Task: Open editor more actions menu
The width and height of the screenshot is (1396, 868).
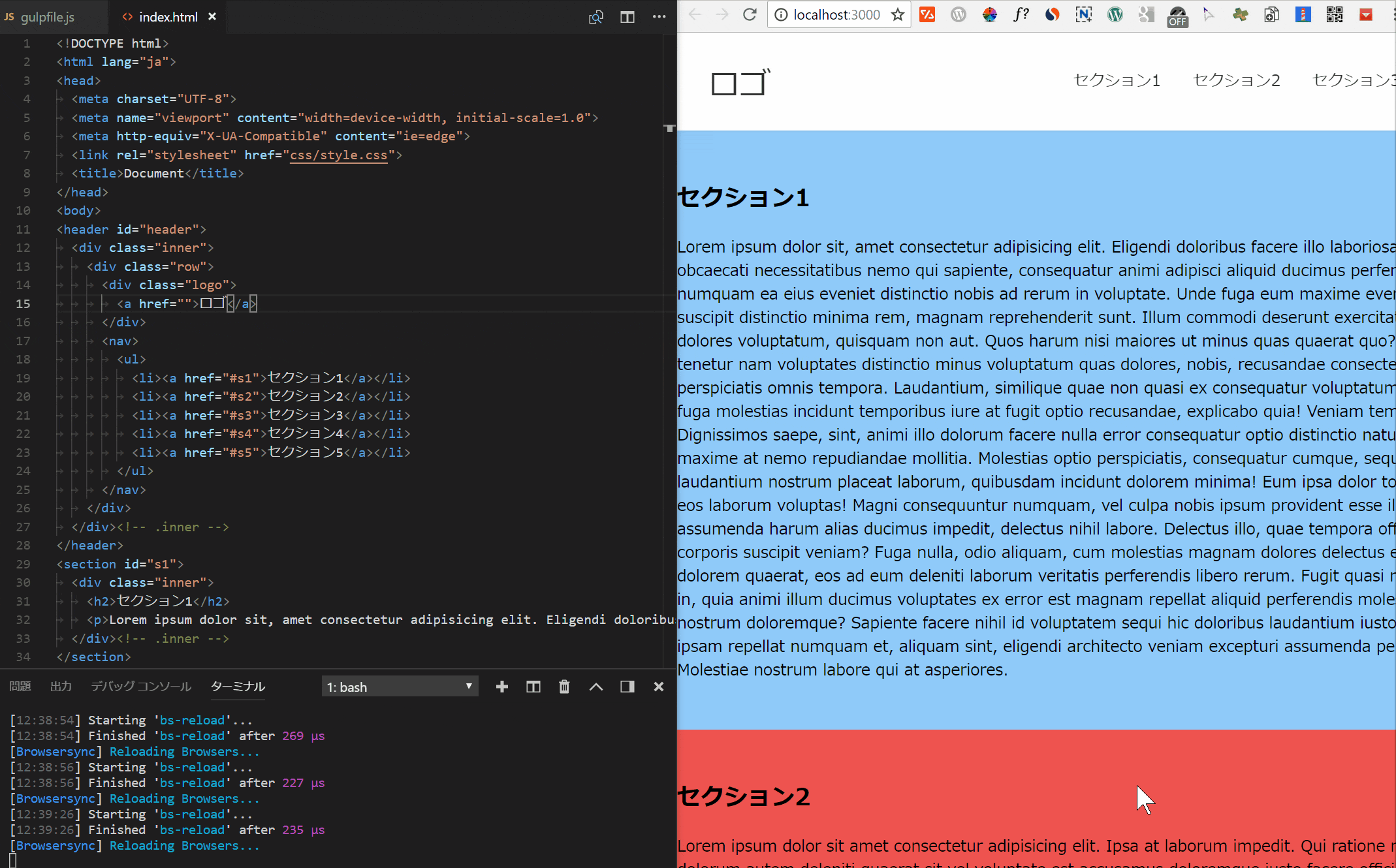Action: coord(659,17)
